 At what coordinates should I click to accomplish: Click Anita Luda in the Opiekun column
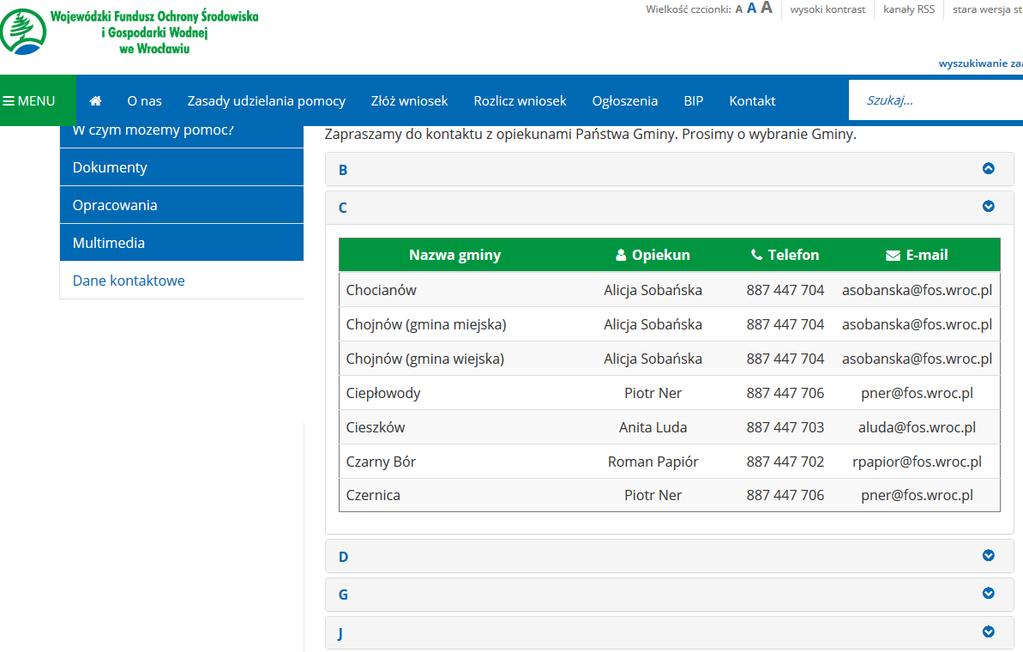[653, 427]
